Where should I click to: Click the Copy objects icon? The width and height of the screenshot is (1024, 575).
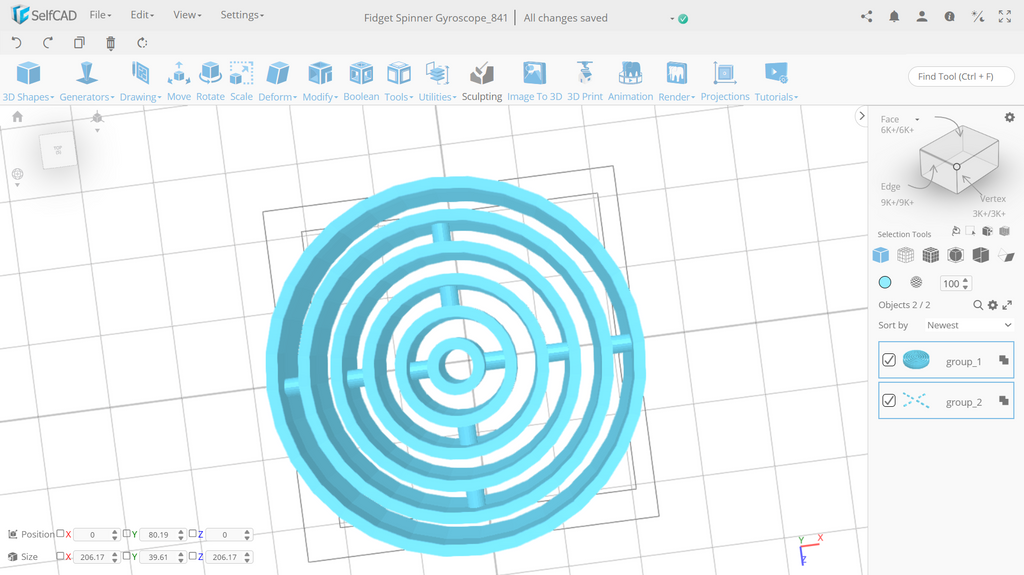[x=79, y=42]
